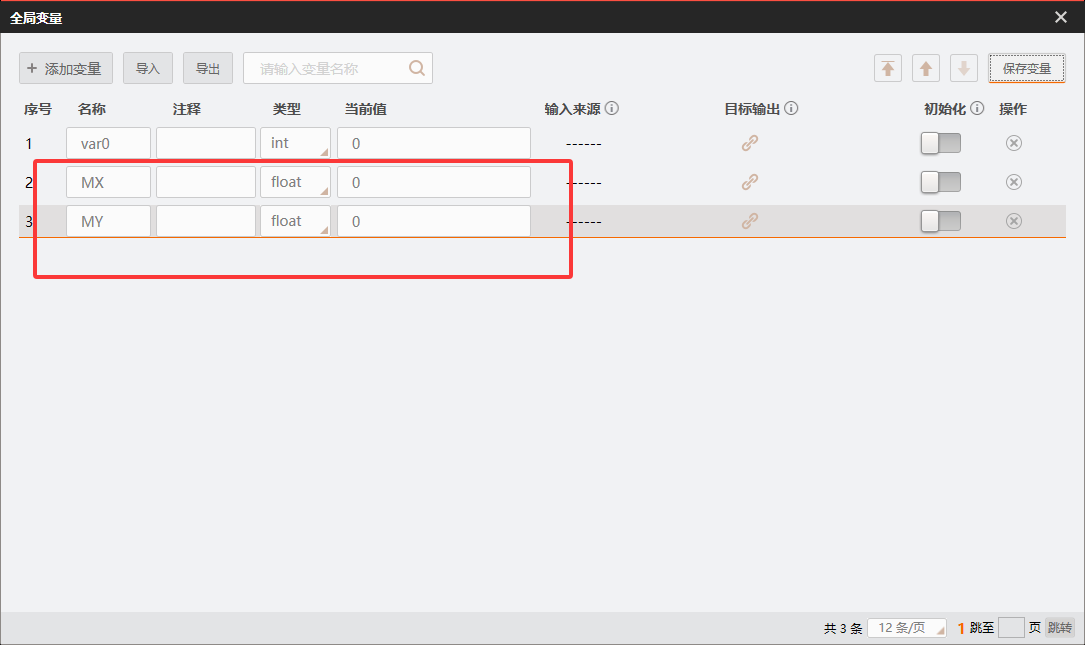Screen dimensions: 1085x645
Task: Click the MX name field
Action: pyautogui.click(x=109, y=182)
